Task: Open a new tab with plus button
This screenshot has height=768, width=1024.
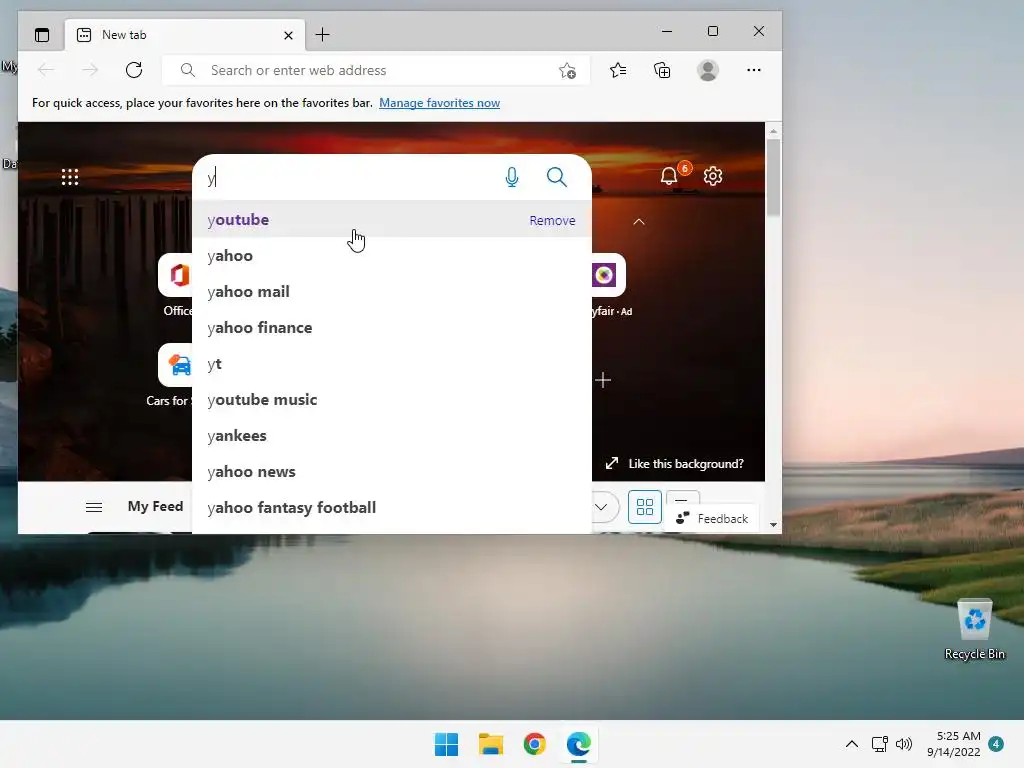Action: [x=323, y=35]
